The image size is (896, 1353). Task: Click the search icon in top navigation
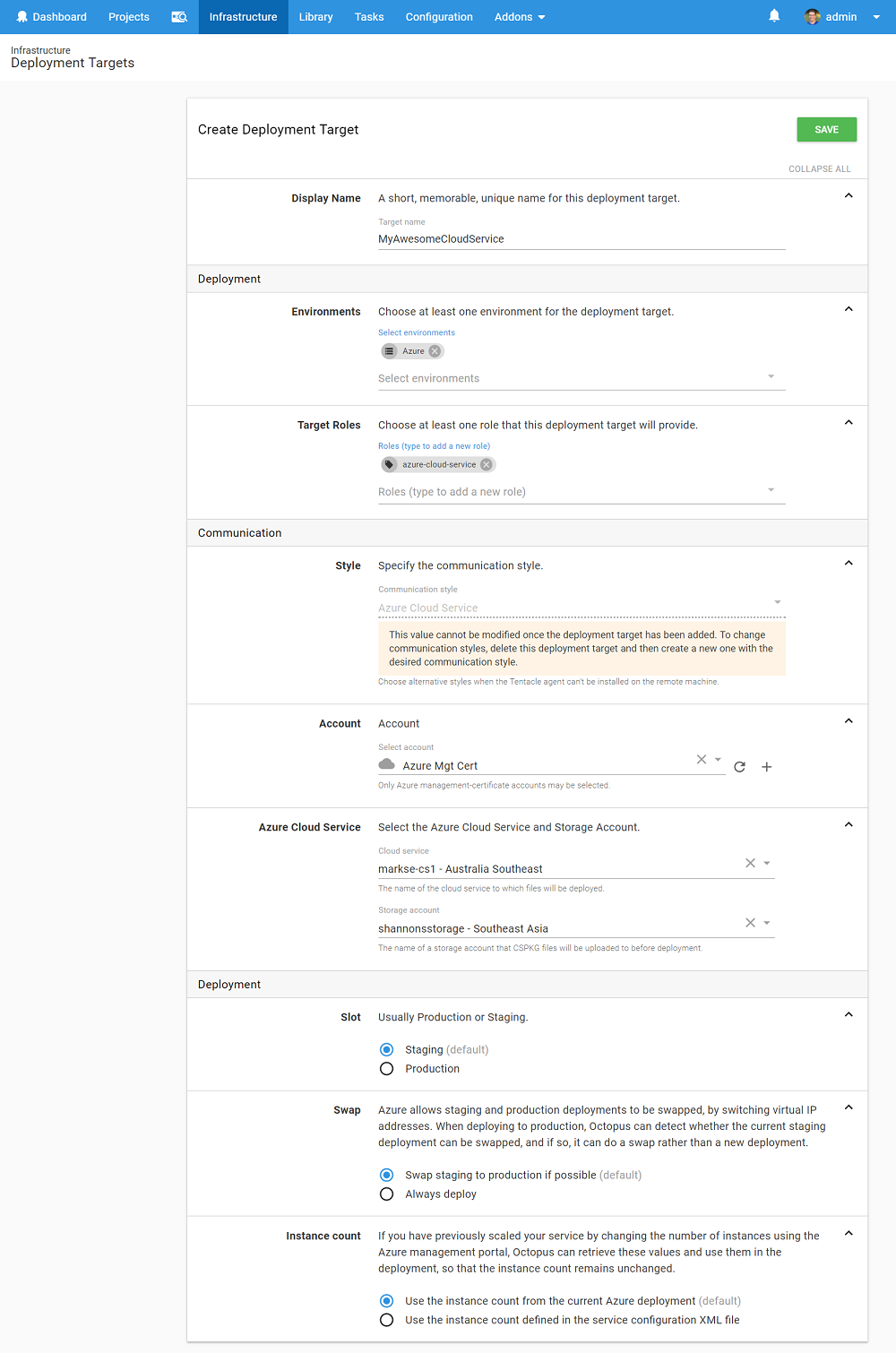(x=179, y=17)
